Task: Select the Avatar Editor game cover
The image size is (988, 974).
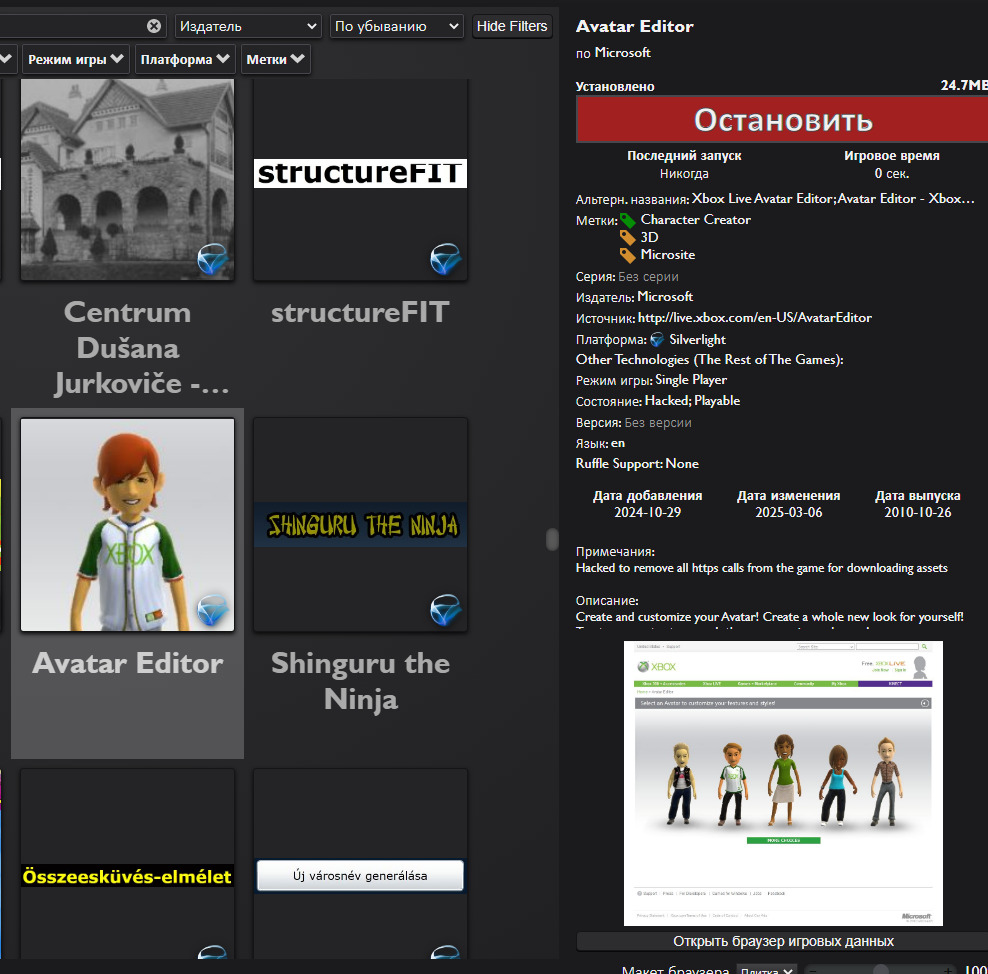Action: (x=127, y=525)
